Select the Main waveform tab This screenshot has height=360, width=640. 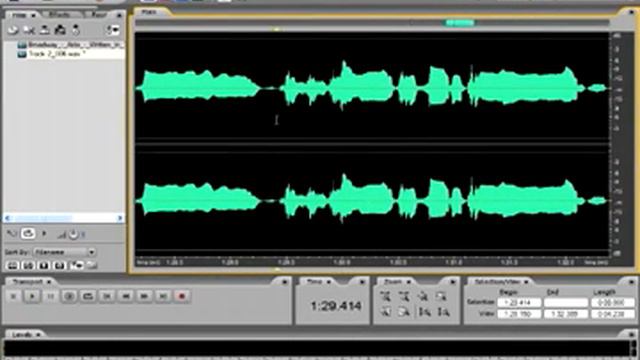click(x=149, y=12)
